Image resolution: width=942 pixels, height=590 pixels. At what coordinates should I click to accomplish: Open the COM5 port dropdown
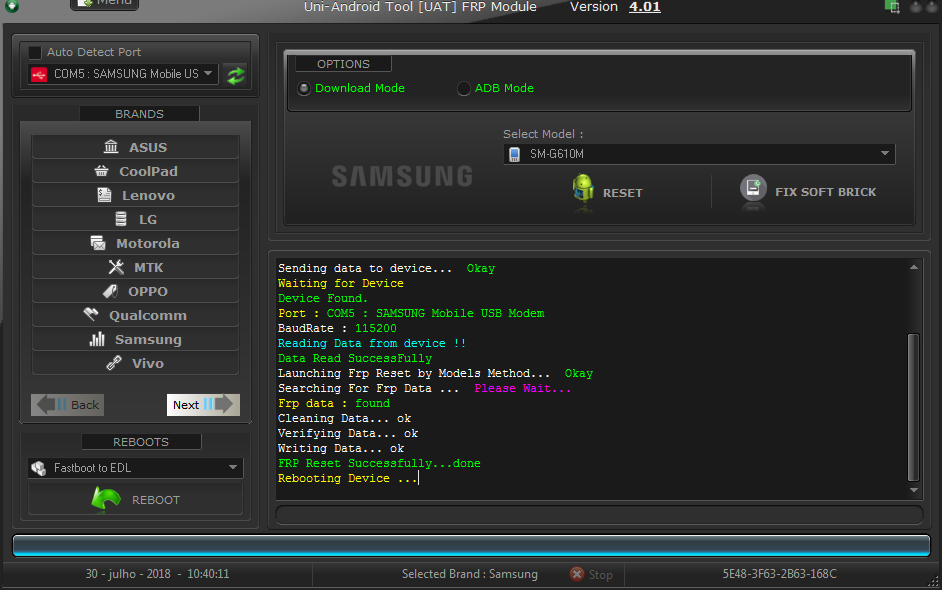point(123,75)
